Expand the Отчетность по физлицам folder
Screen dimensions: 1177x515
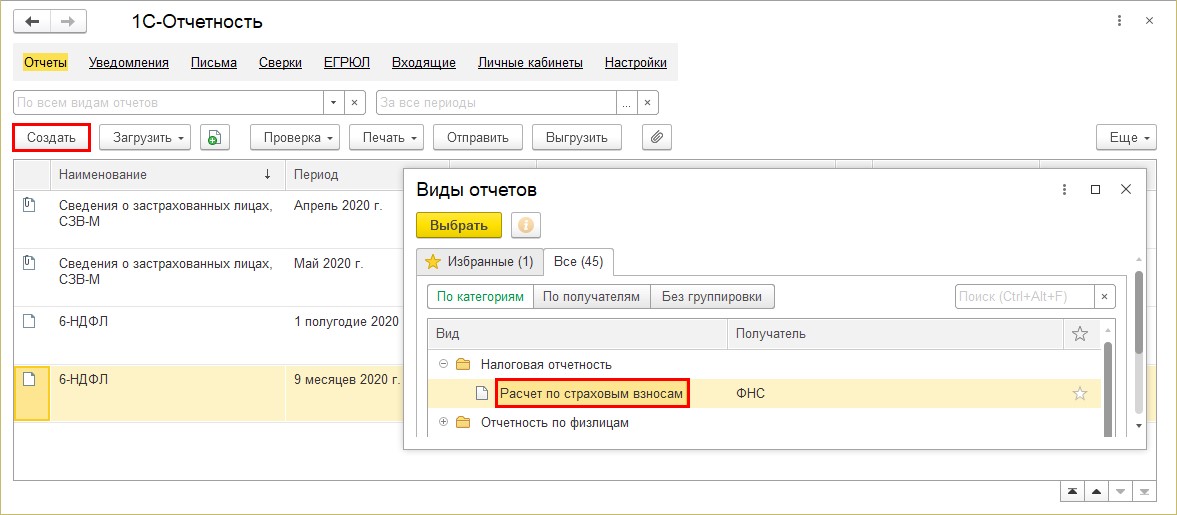click(x=443, y=422)
